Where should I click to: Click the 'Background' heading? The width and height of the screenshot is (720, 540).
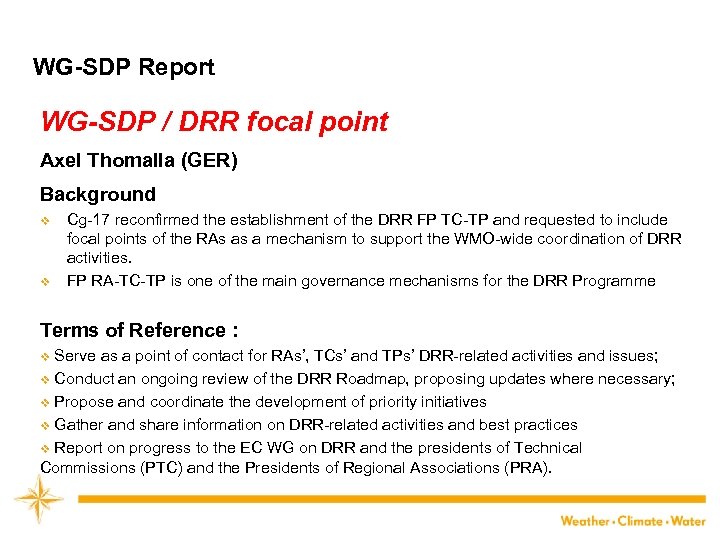point(98,195)
